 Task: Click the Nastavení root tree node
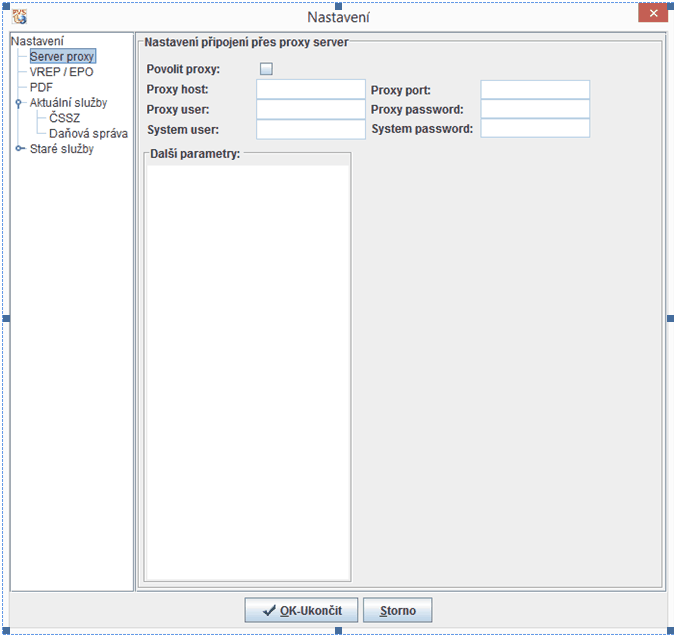pyautogui.click(x=37, y=41)
